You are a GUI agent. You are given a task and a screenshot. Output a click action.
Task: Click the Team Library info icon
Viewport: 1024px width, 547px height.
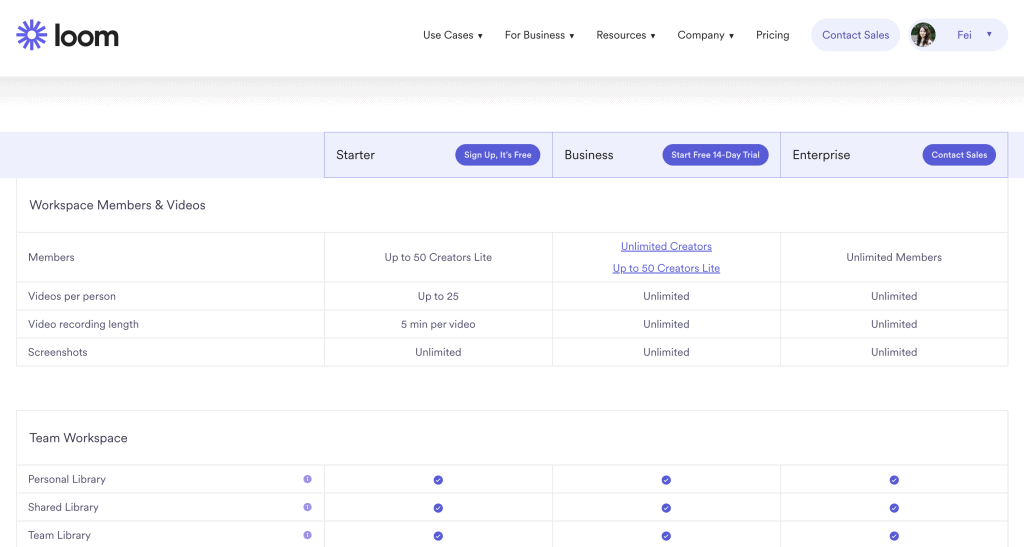[x=307, y=535]
